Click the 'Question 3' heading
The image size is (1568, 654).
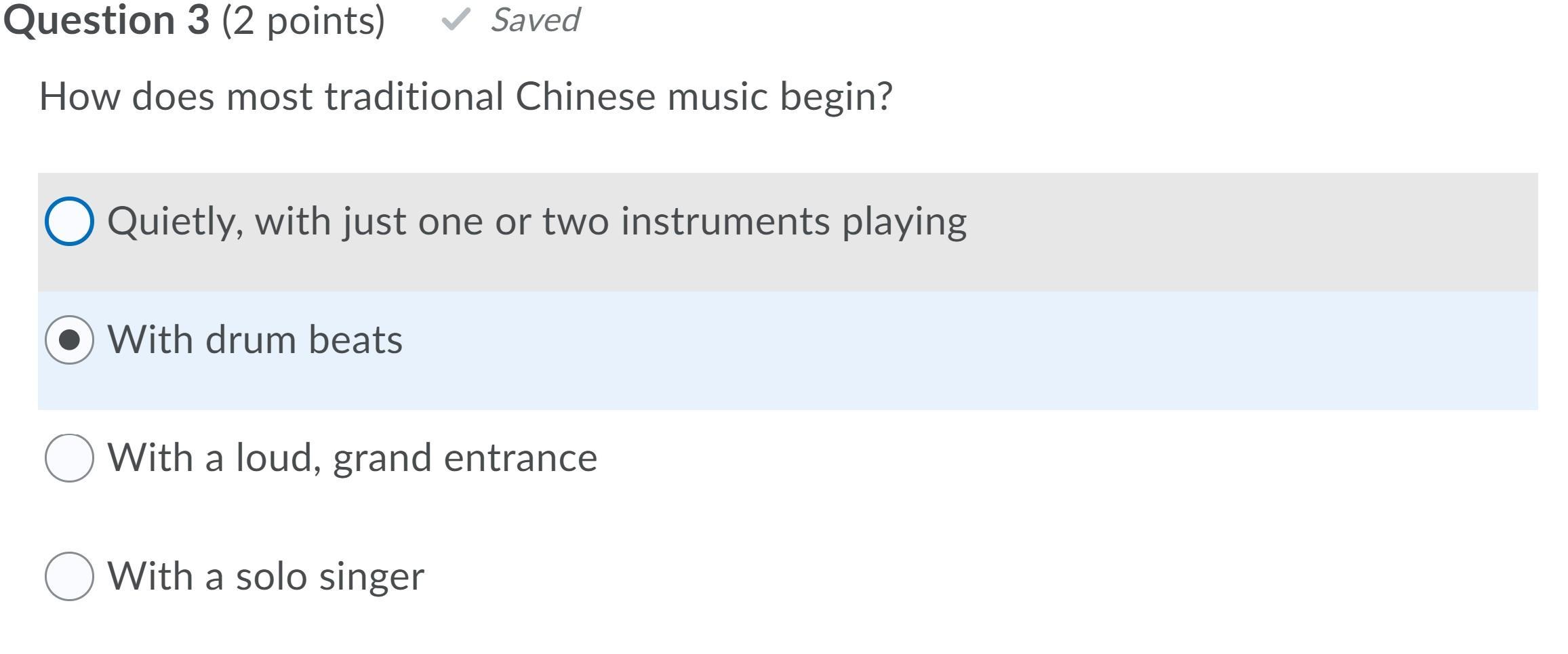[106, 20]
